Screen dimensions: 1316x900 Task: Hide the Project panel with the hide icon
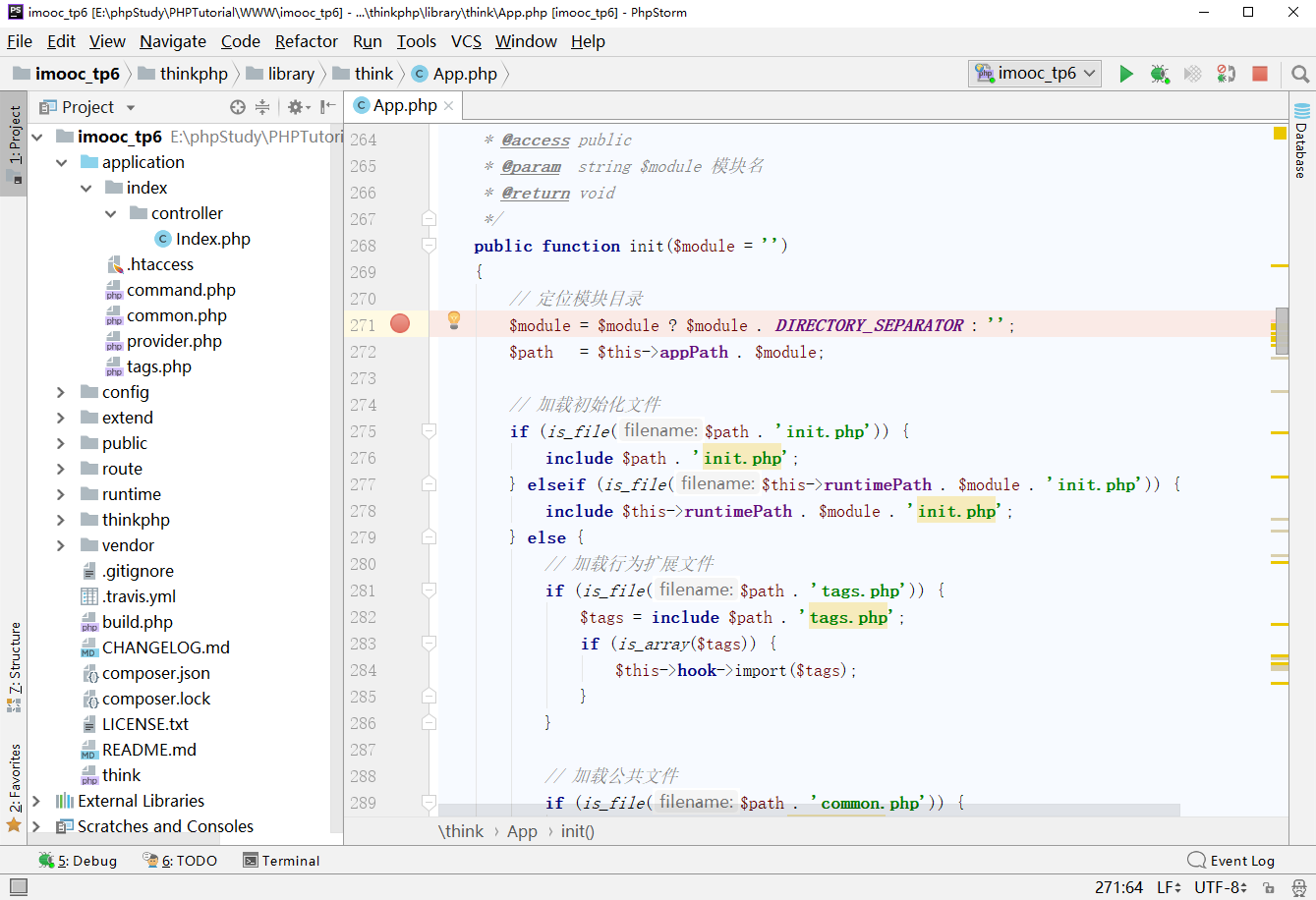pos(328,107)
